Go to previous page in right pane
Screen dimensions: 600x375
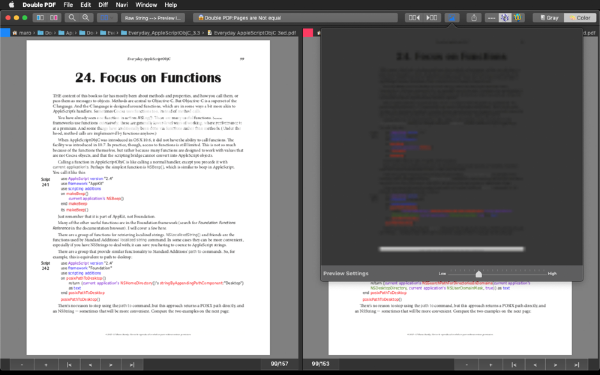[x=535, y=365]
